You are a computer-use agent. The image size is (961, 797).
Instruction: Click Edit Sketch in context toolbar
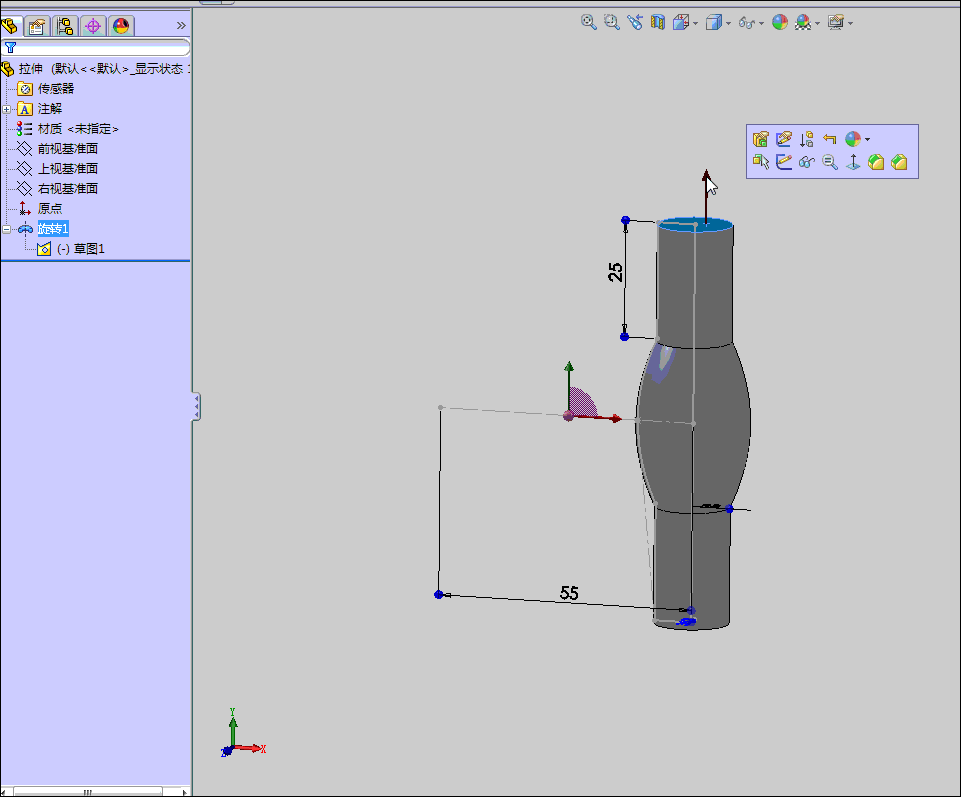tap(784, 139)
